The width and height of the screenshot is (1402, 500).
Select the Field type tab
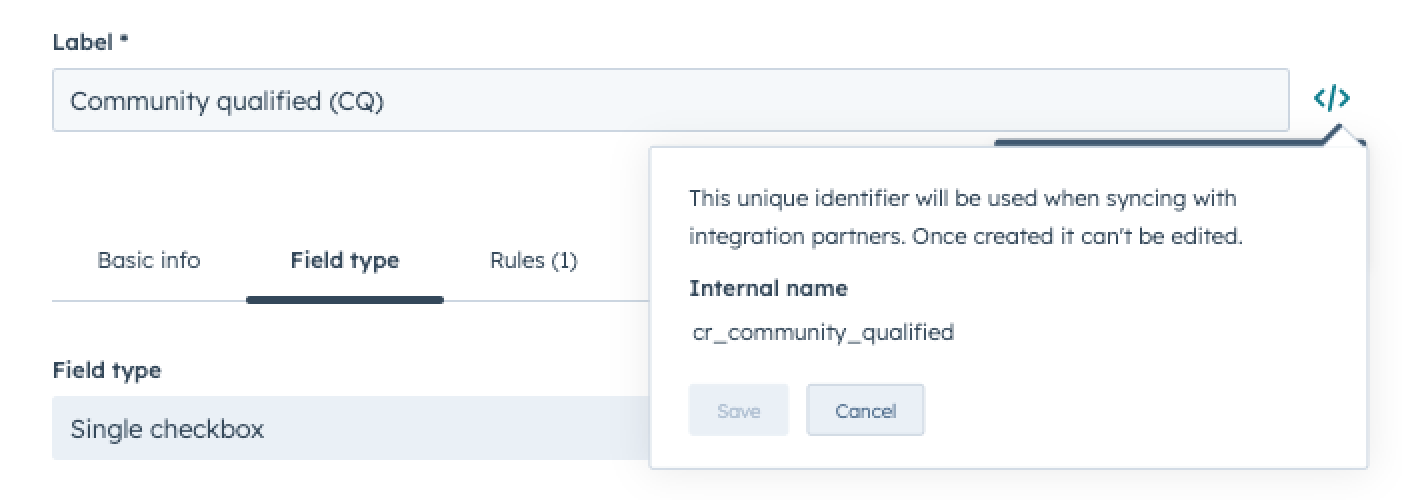click(x=345, y=261)
